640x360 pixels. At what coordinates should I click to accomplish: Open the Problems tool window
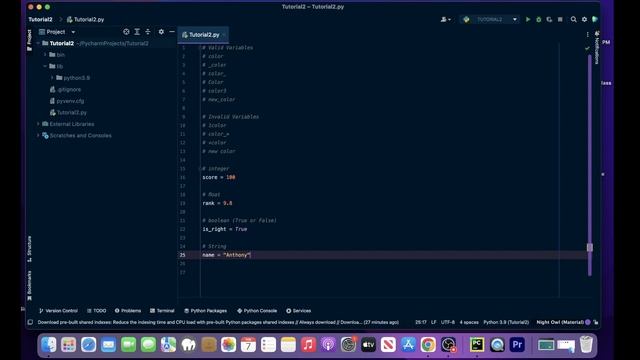point(128,311)
